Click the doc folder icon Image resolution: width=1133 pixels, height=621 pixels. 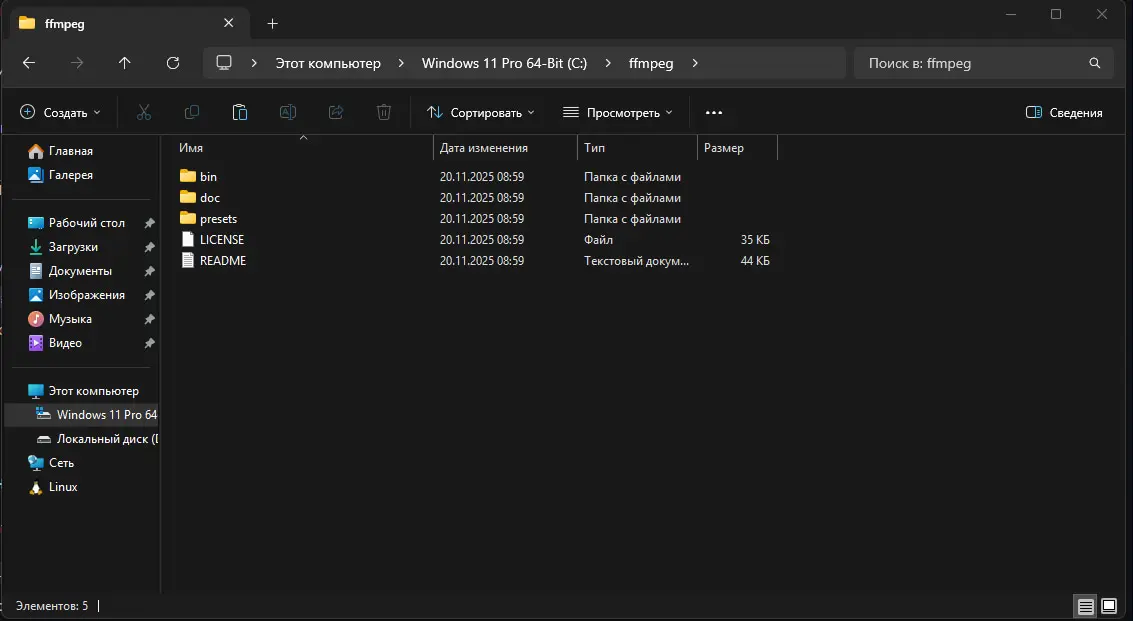pyautogui.click(x=188, y=197)
